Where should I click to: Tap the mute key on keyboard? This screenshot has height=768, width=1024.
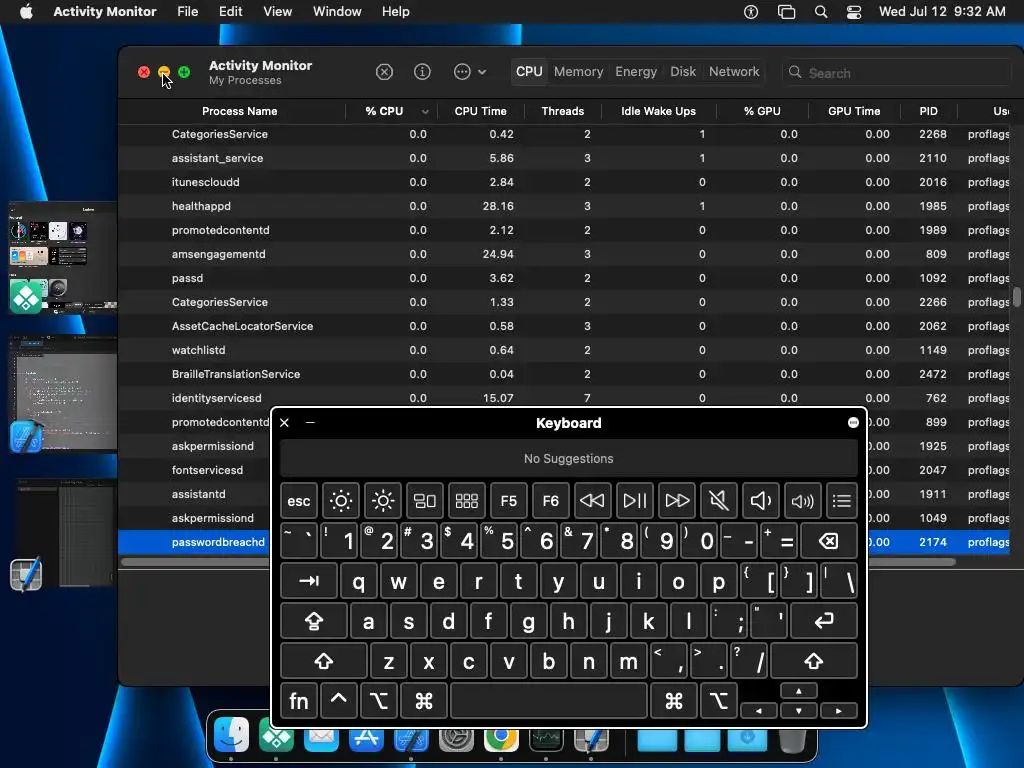coord(718,501)
